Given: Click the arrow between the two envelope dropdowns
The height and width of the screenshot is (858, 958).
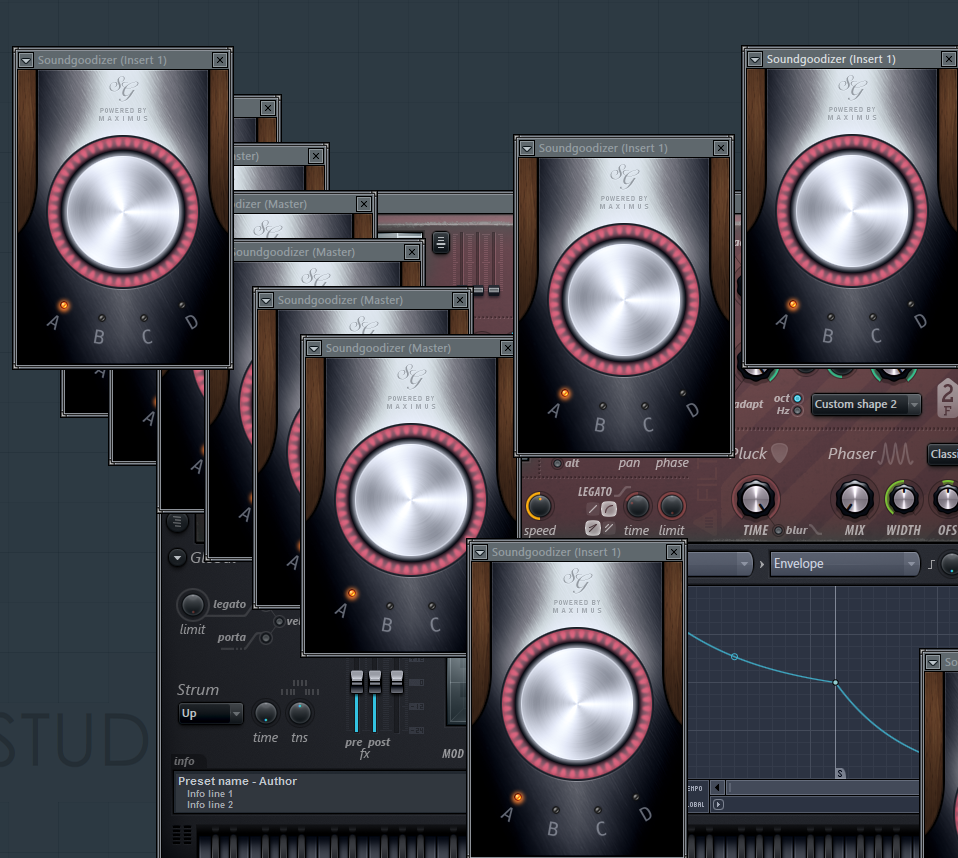Looking at the screenshot, I should (762, 565).
